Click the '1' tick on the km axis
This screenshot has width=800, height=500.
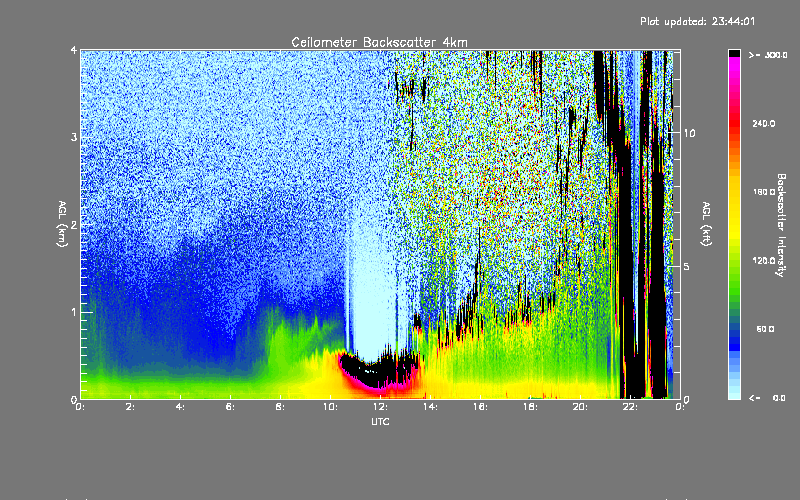pyautogui.click(x=74, y=312)
